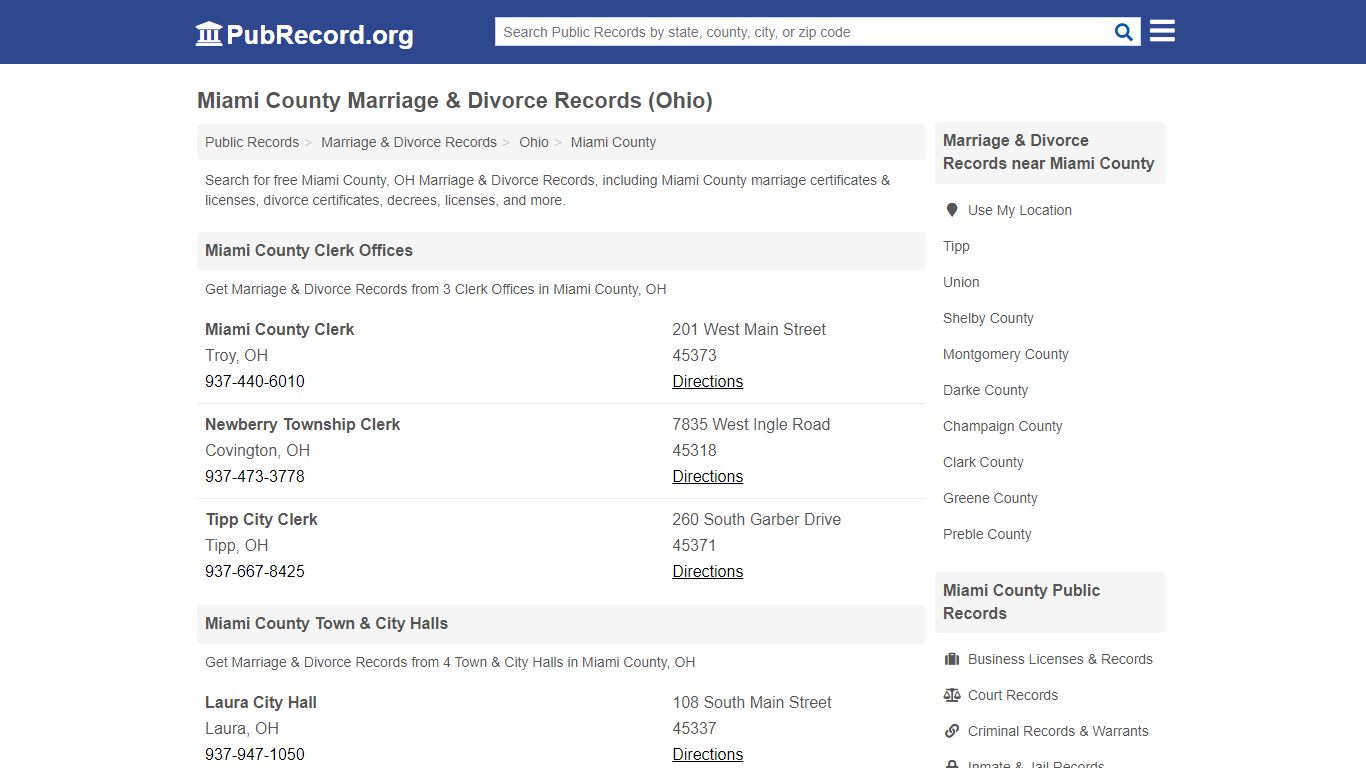Viewport: 1366px width, 768px height.
Task: Open Union nearby records link
Action: (961, 282)
